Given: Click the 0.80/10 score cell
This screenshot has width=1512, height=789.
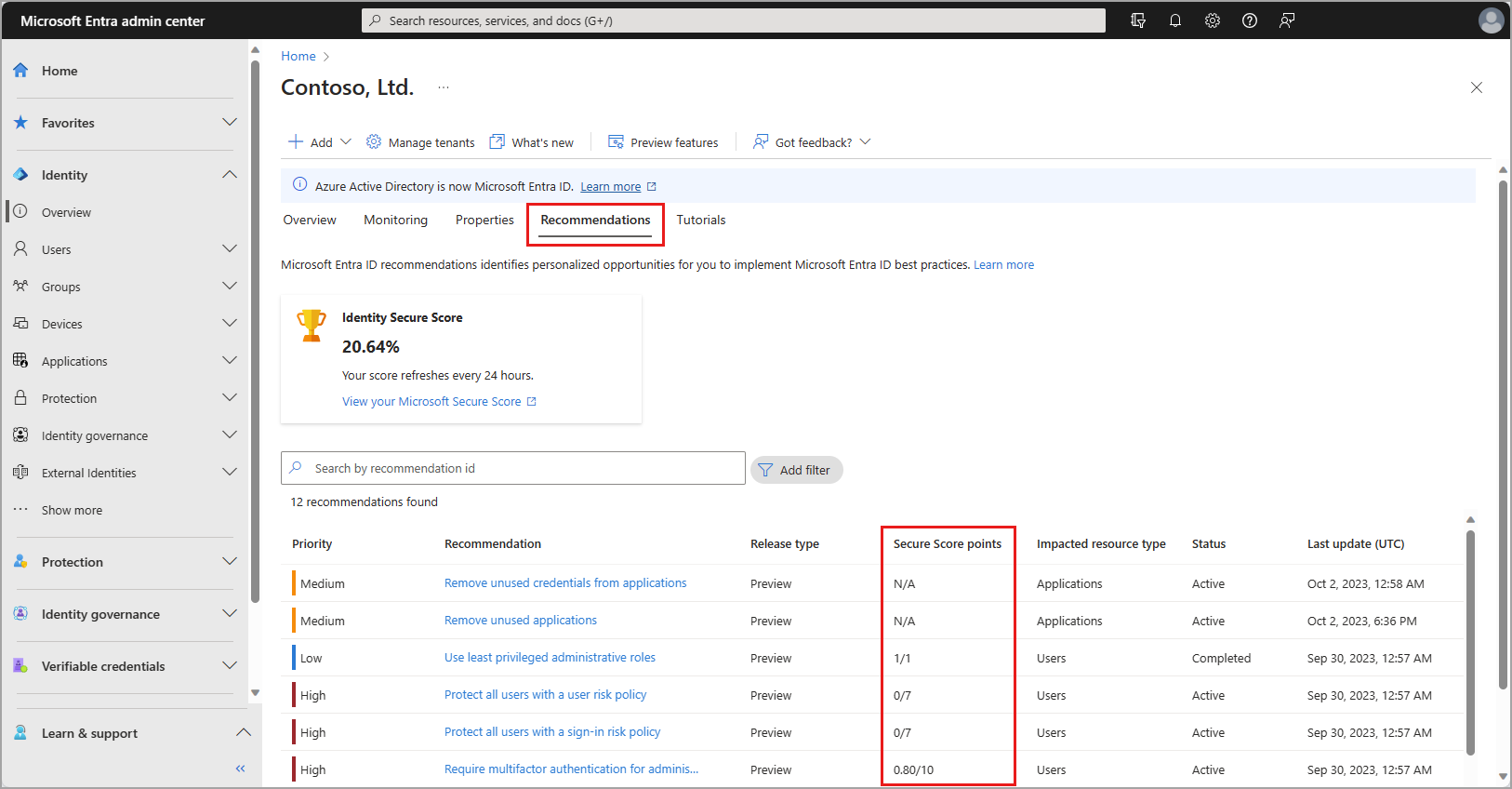Looking at the screenshot, I should 913,769.
